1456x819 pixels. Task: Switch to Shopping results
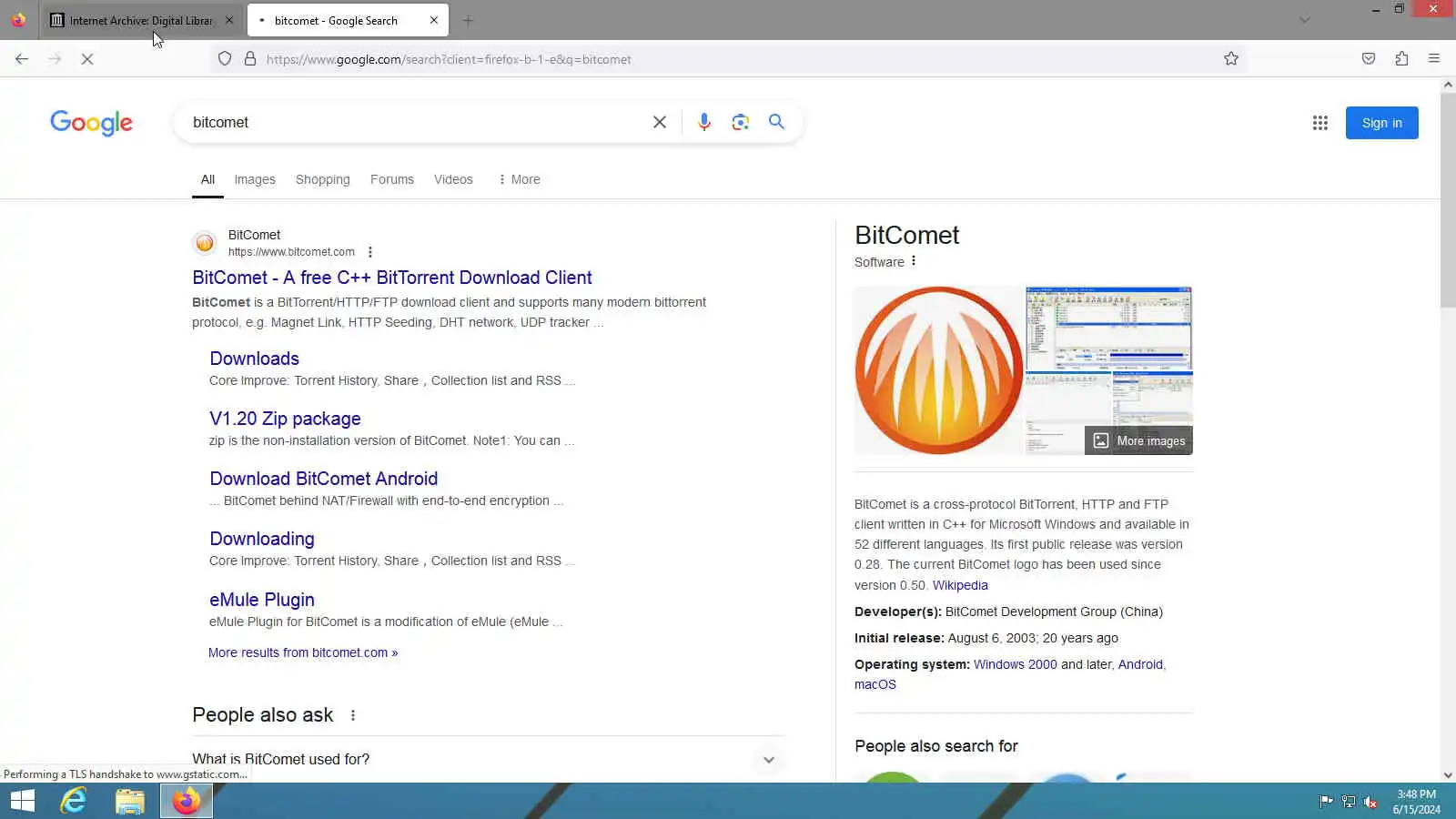(322, 179)
